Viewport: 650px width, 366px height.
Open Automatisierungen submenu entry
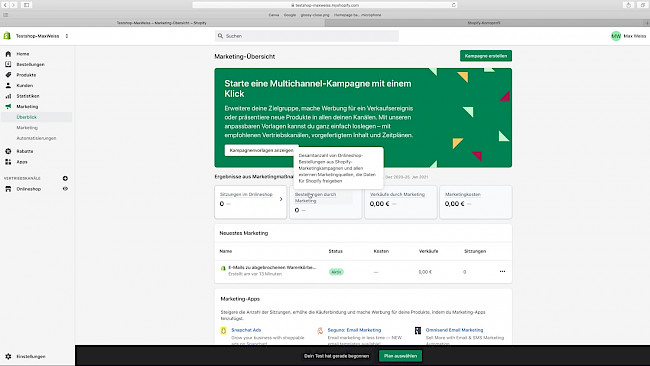pyautogui.click(x=36, y=138)
